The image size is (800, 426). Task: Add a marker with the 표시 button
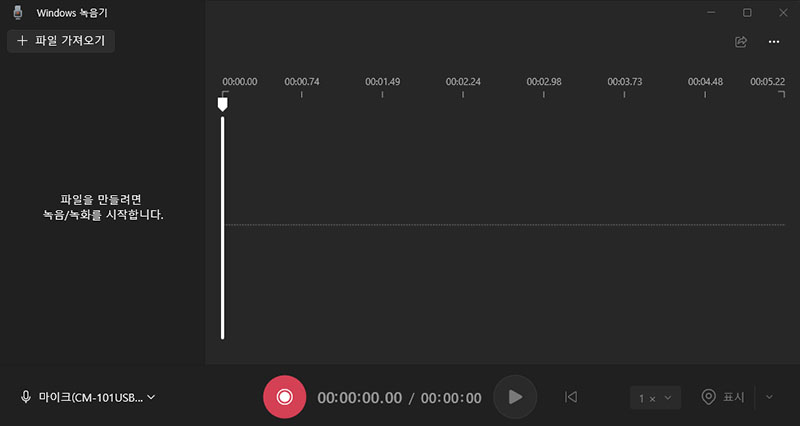point(723,397)
